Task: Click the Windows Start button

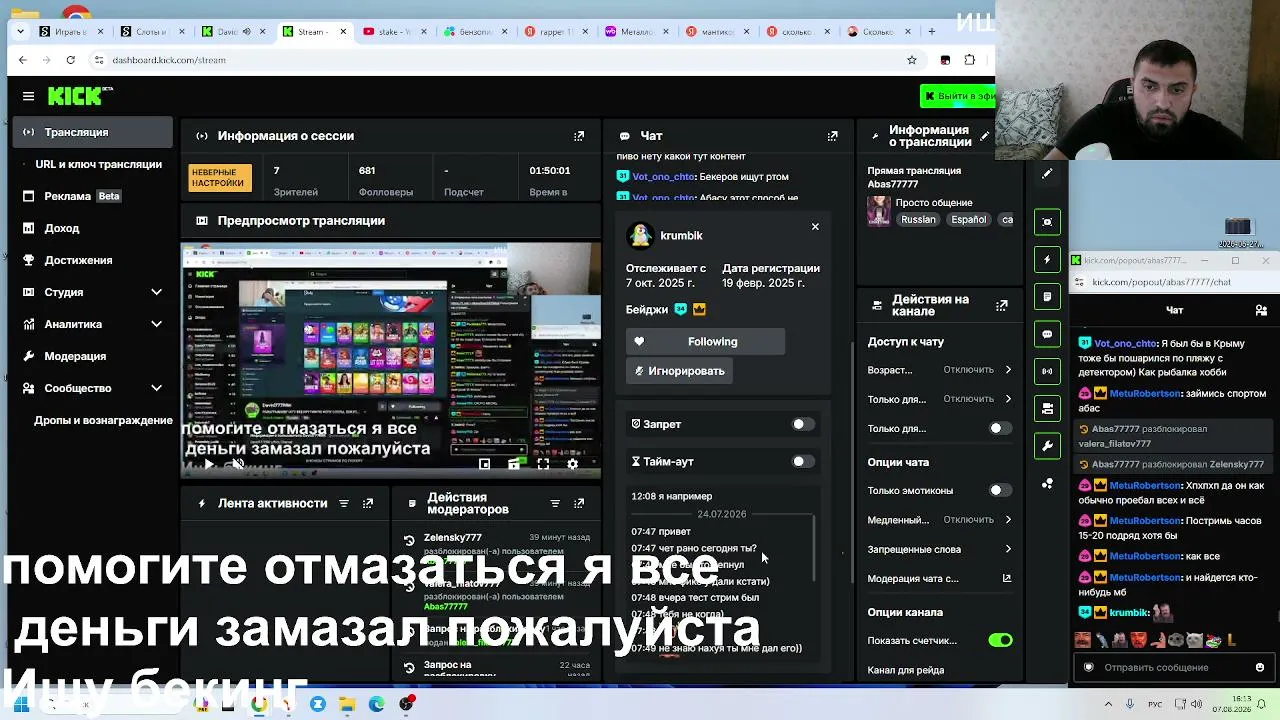Action: click(20, 704)
